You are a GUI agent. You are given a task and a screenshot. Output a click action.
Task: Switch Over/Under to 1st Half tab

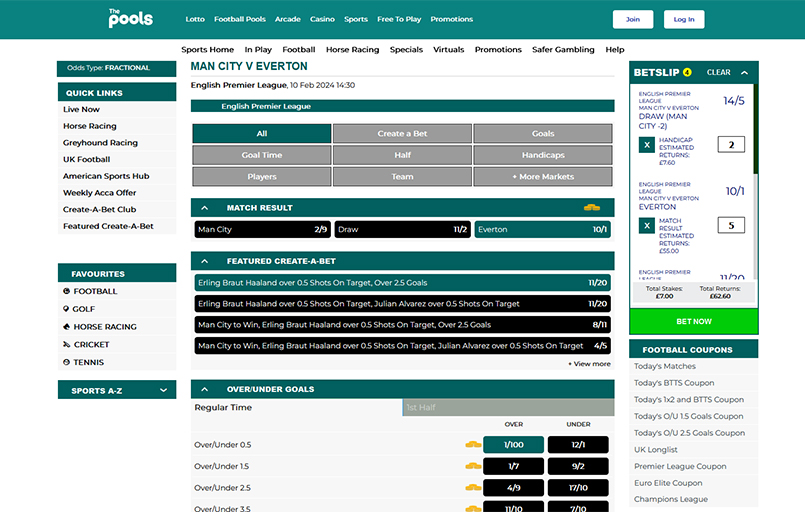tap(508, 407)
